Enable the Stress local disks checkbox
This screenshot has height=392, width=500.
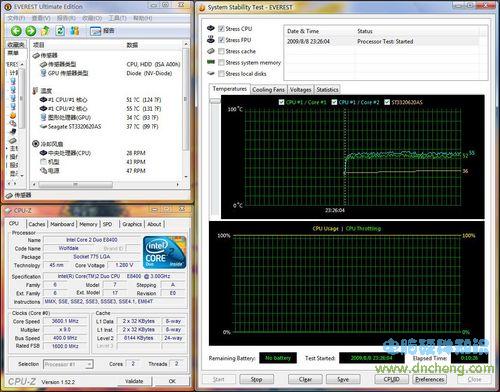pos(221,73)
